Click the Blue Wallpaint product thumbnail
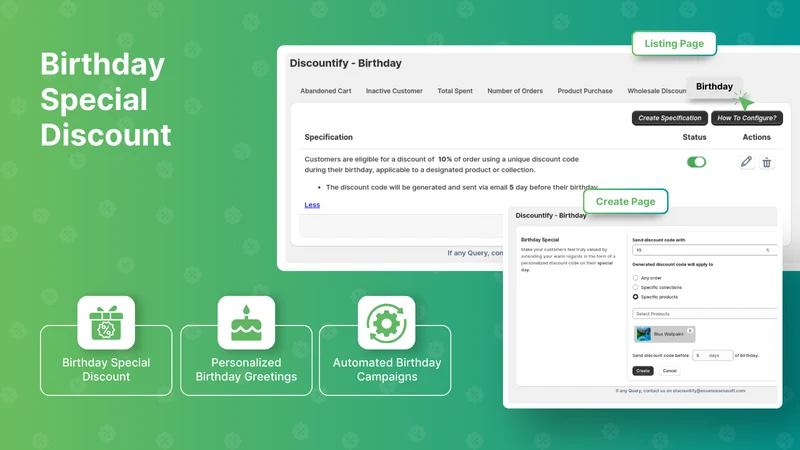The height and width of the screenshot is (450, 800). coord(644,334)
